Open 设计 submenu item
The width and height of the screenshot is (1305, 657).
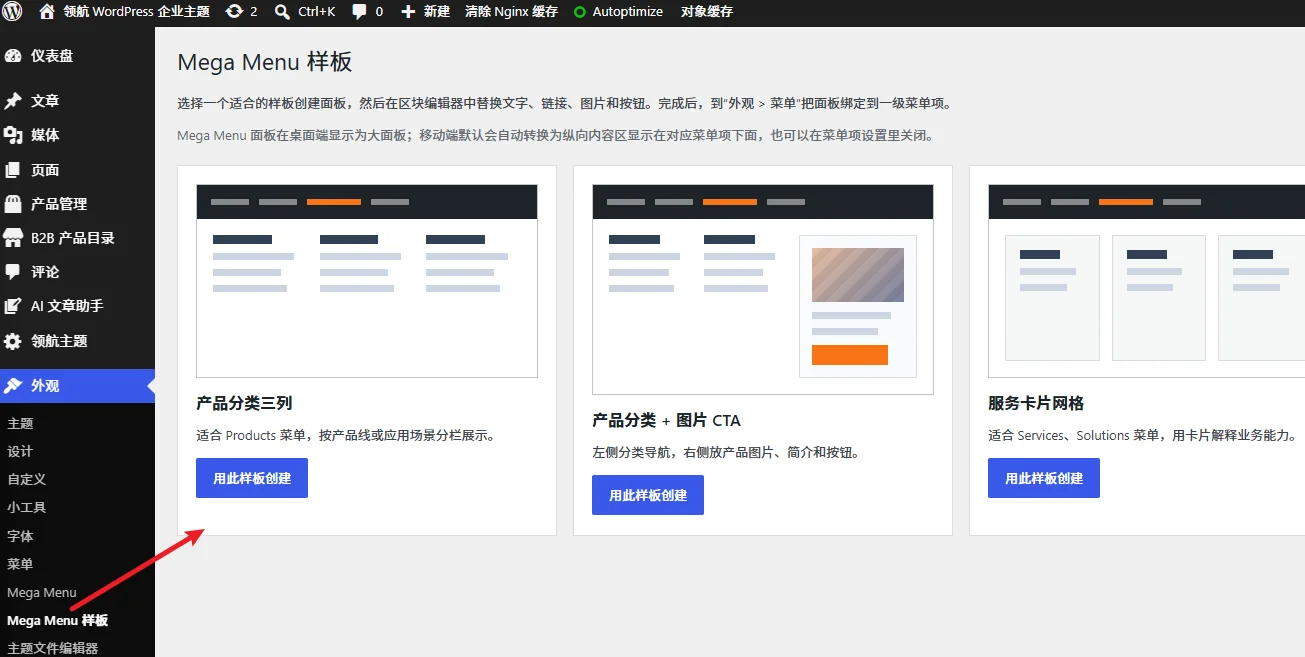coord(20,452)
